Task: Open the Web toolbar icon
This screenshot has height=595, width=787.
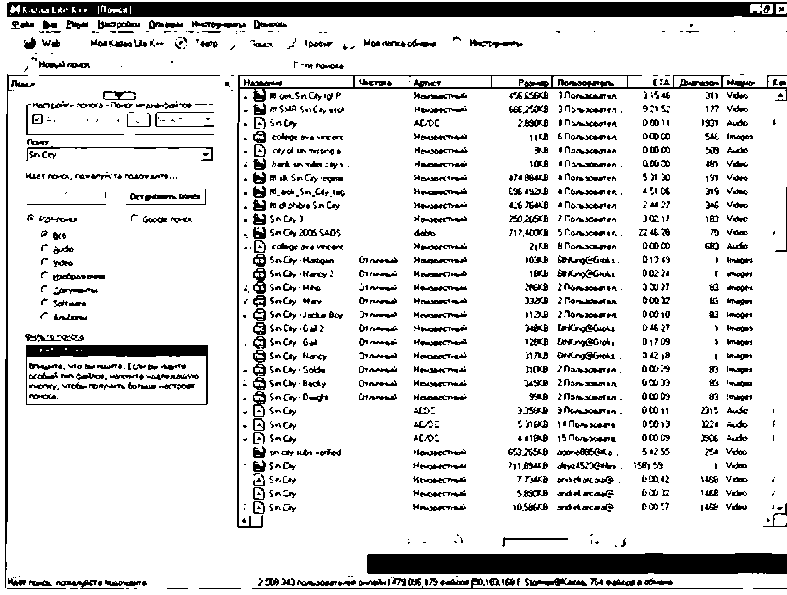Action: [30, 44]
